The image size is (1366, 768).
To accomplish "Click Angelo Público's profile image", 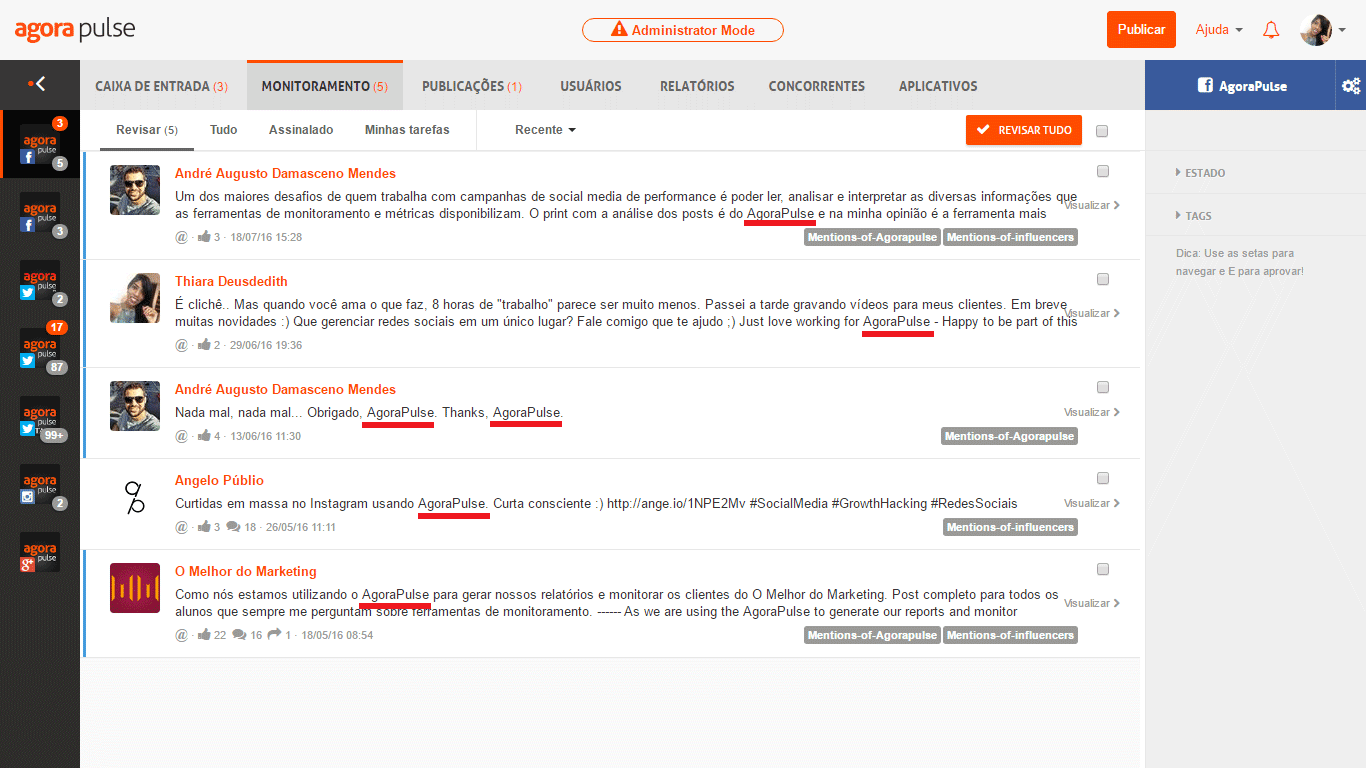I will pyautogui.click(x=135, y=497).
